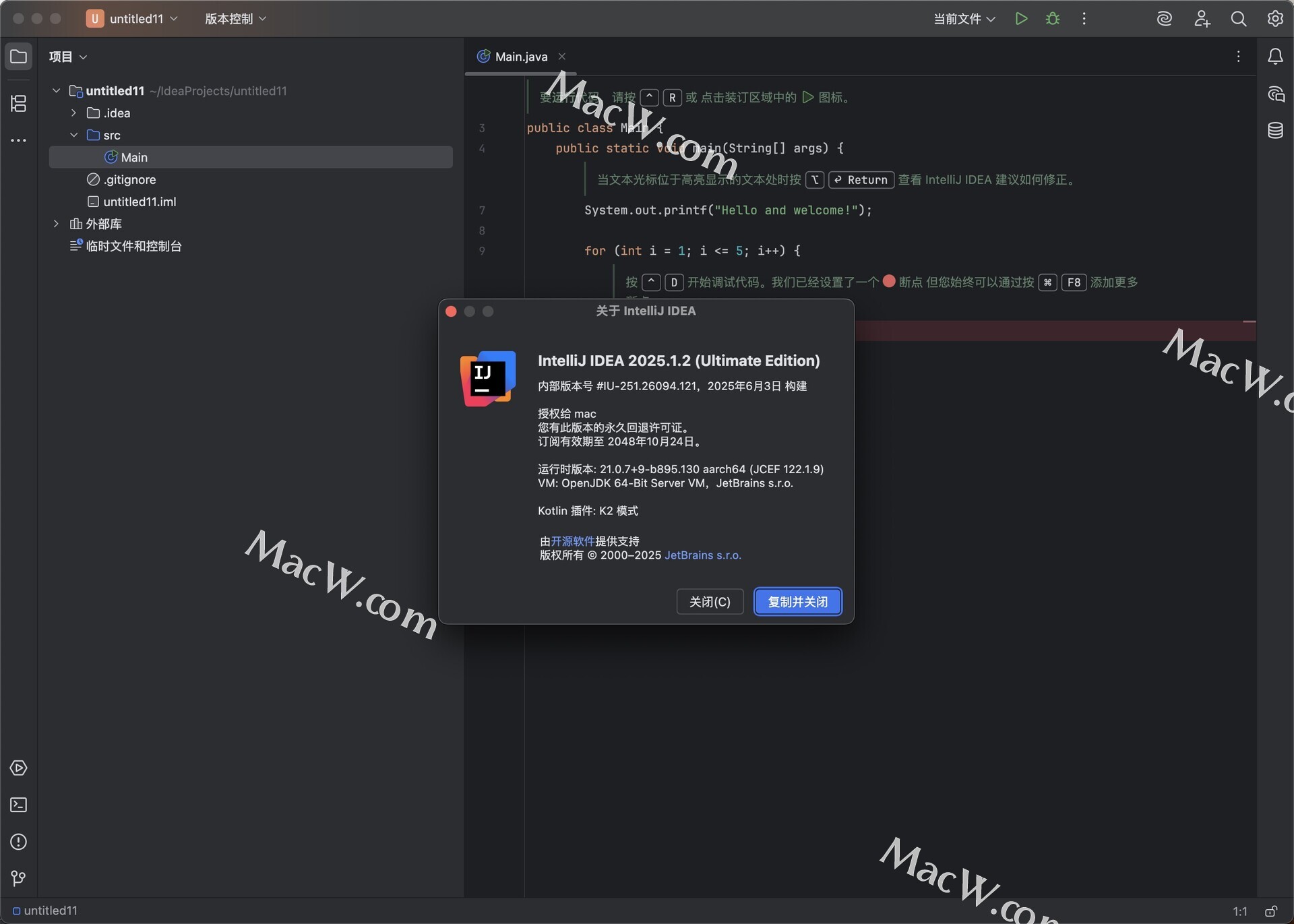Open the 版本控制 dropdown menu
Image resolution: width=1294 pixels, height=924 pixels.
click(235, 19)
